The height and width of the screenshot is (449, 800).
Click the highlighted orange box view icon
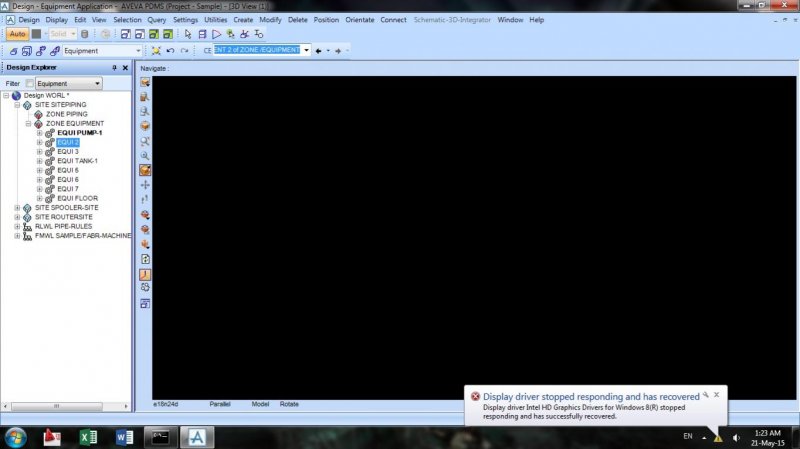pos(145,170)
